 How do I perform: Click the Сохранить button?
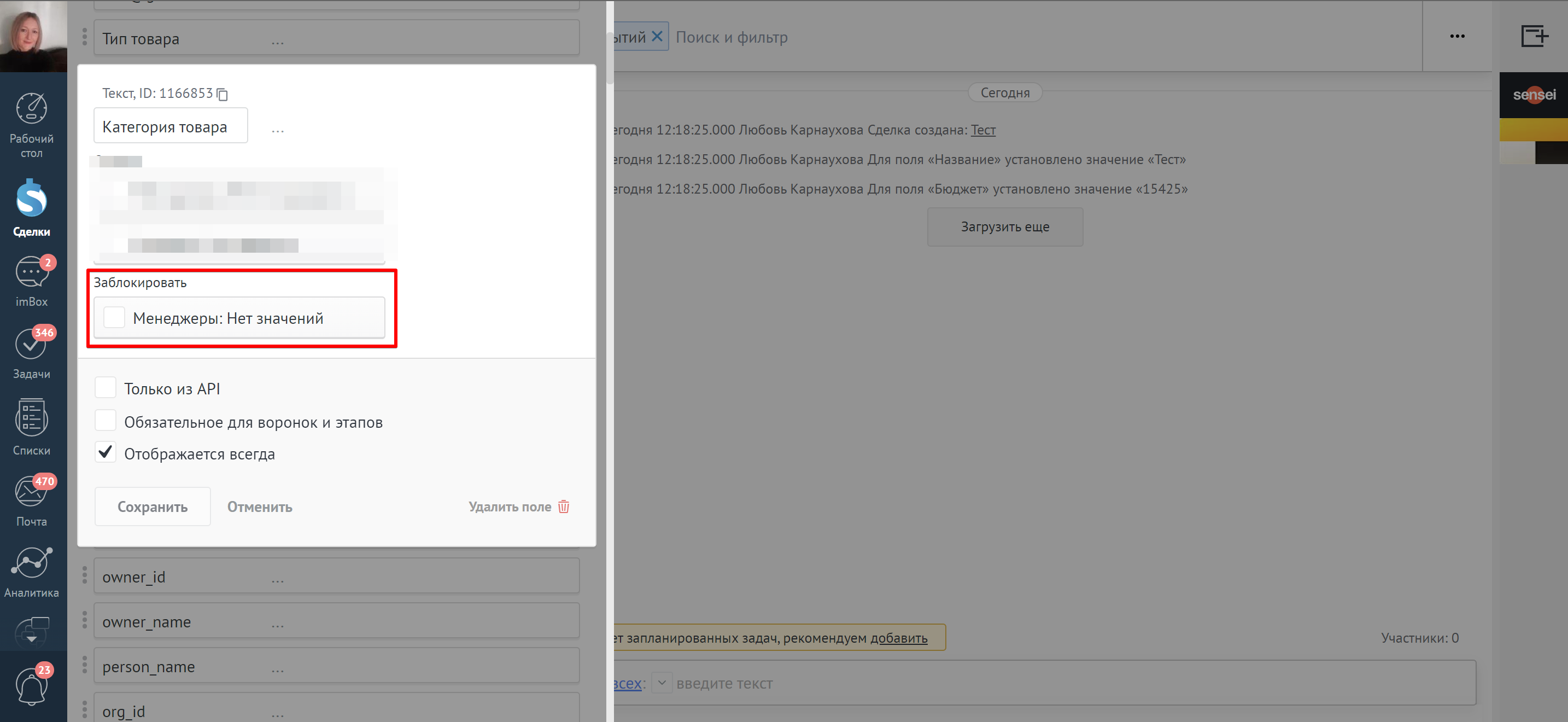pos(152,506)
